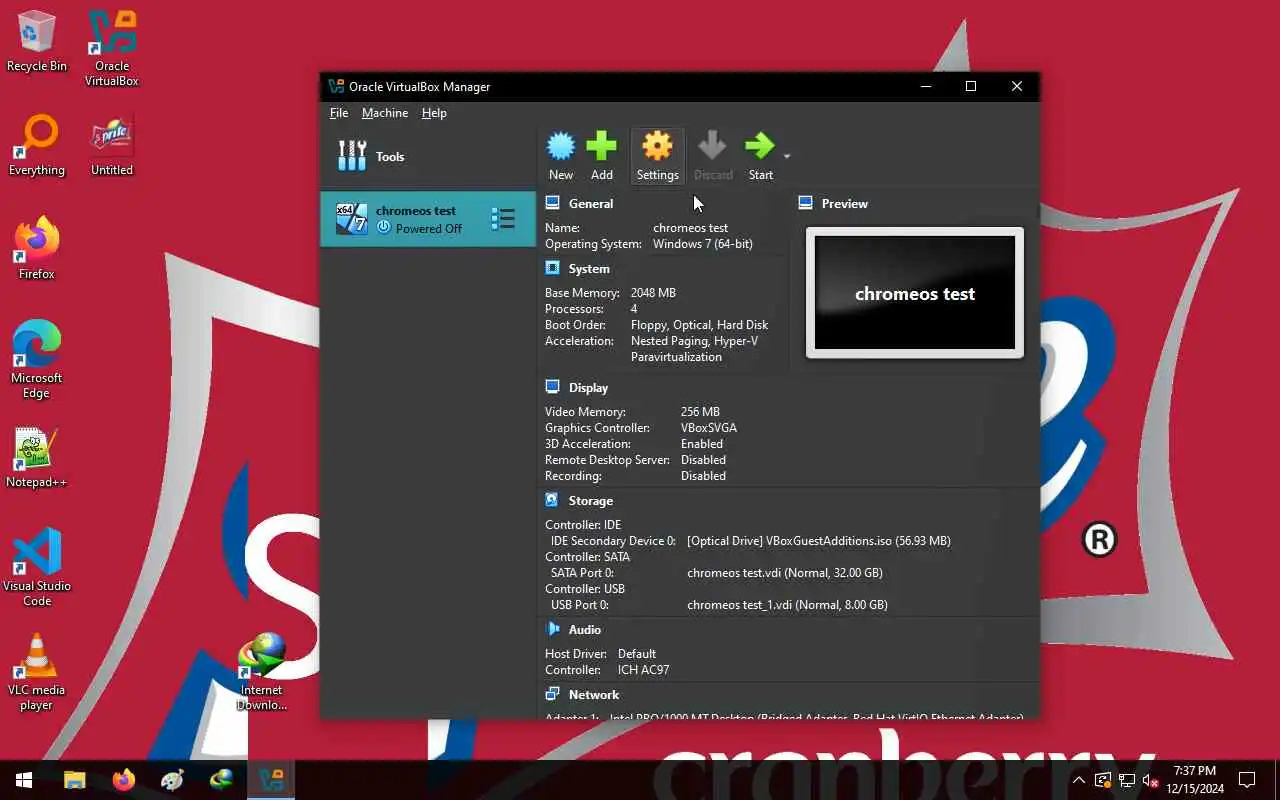Open the notification center icon

(1247, 780)
